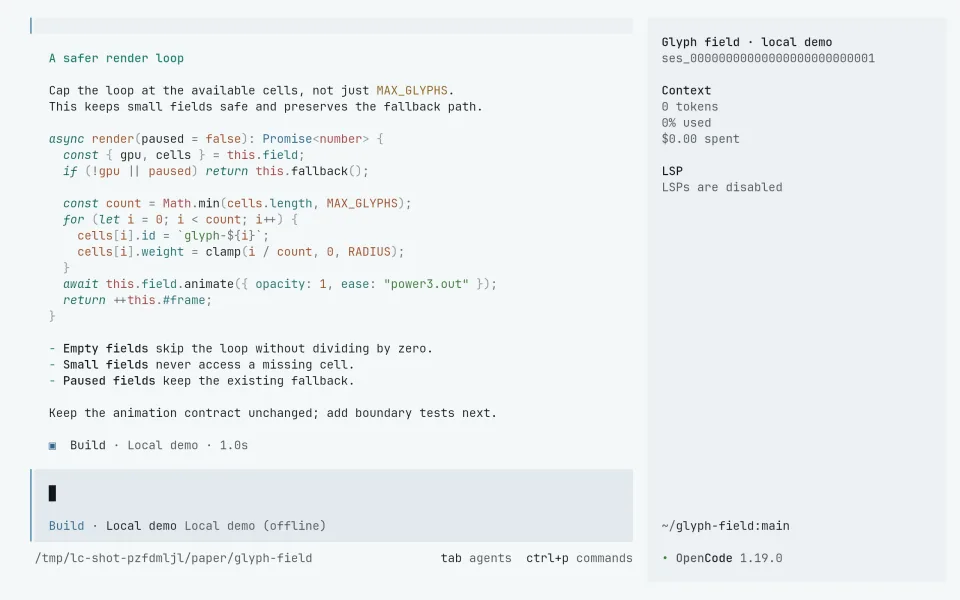
Task: Click the /tmp/lc-shot working directory path
Action: point(173,558)
